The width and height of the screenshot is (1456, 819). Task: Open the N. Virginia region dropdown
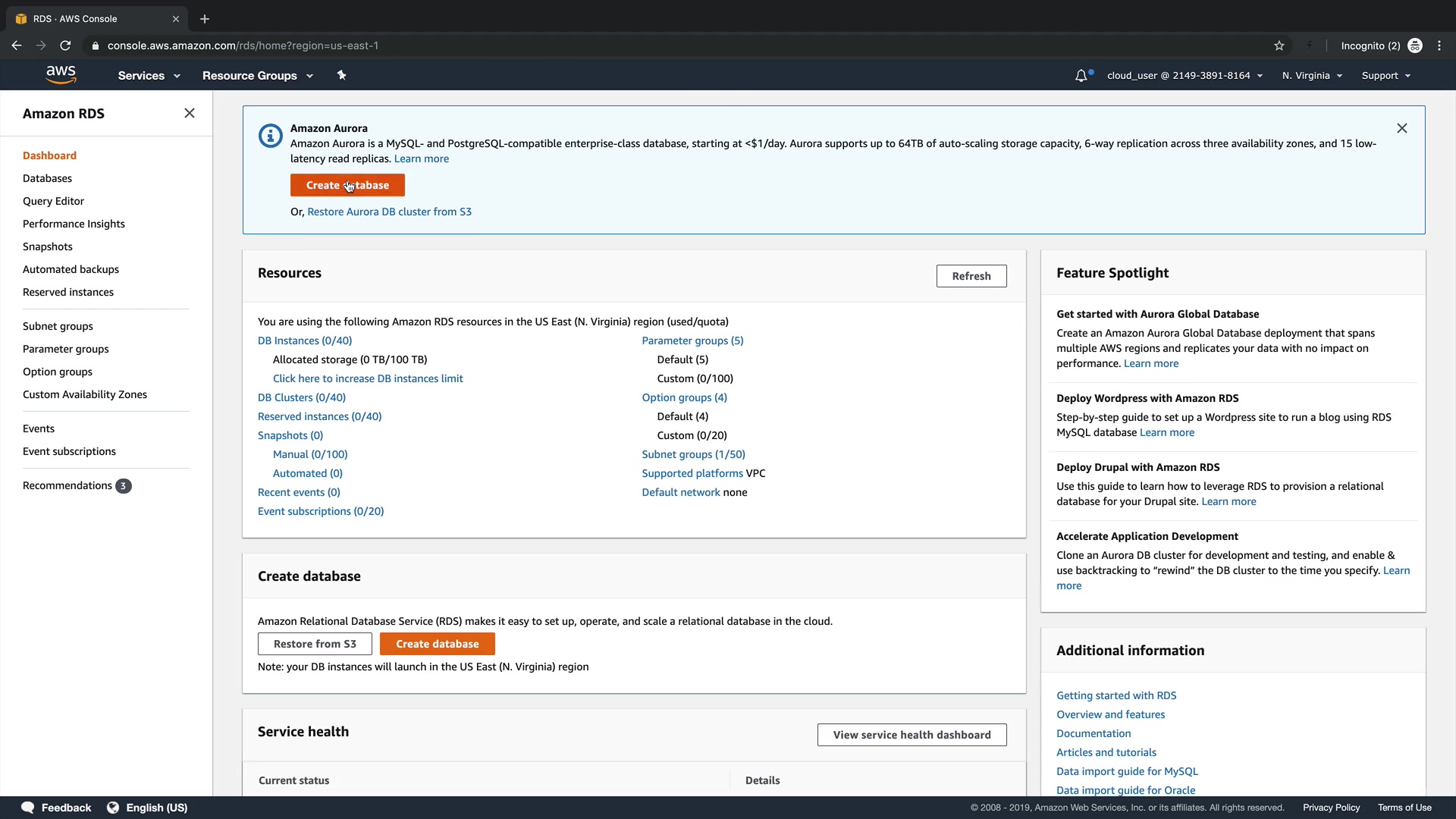(x=1312, y=76)
